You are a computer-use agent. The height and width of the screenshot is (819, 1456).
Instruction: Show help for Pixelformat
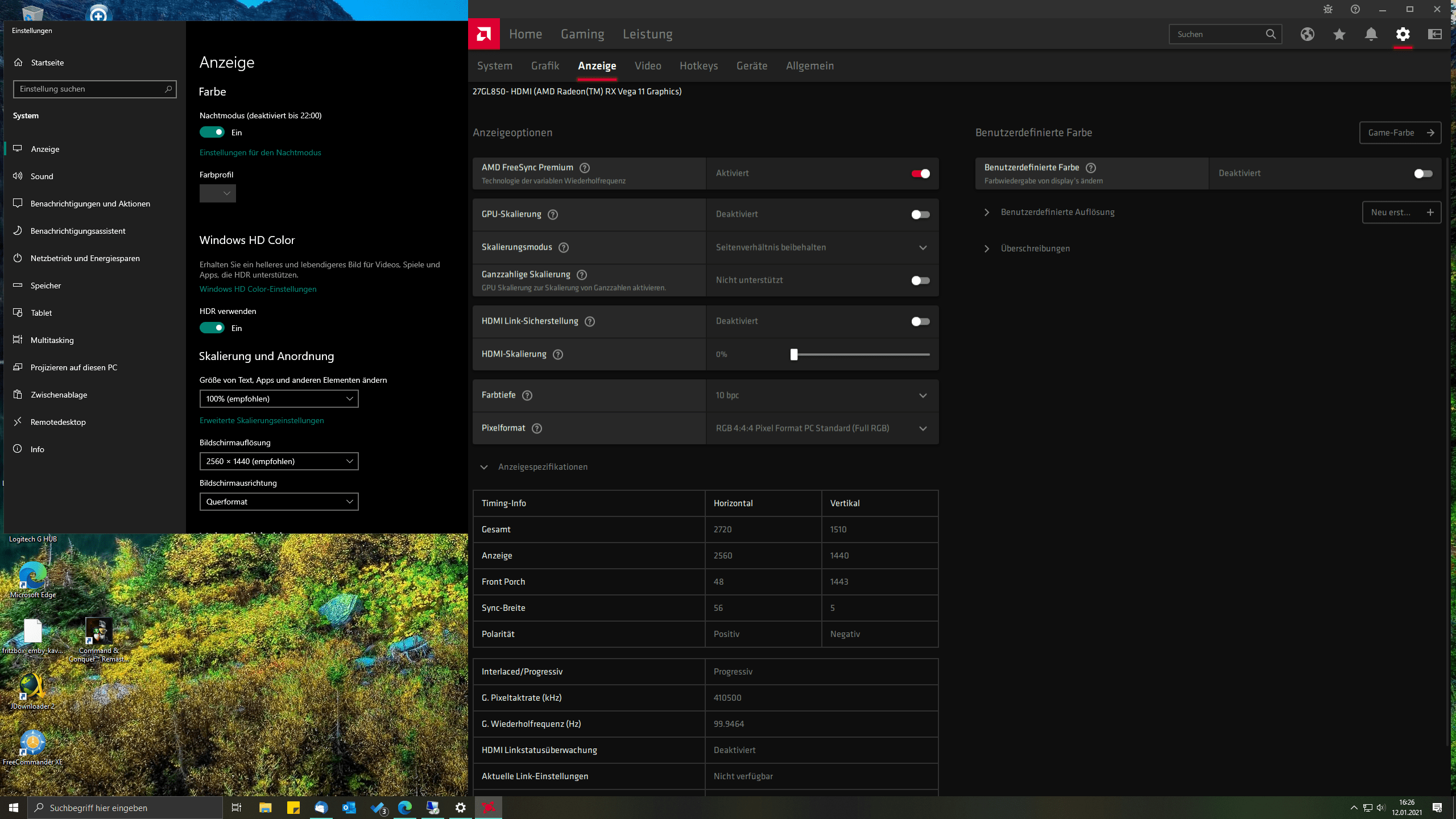(537, 428)
